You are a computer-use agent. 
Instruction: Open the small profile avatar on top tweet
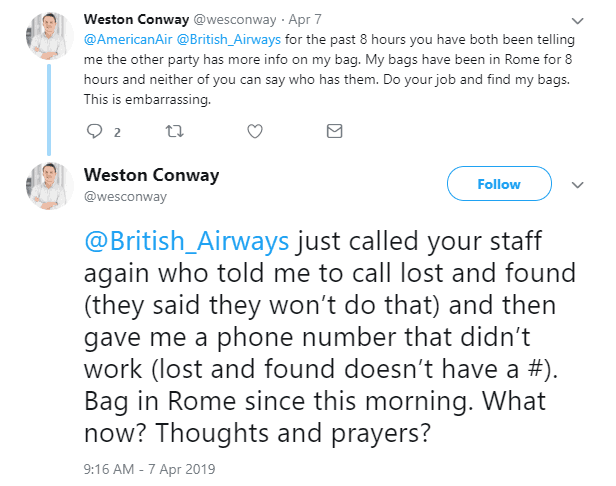[x=46, y=33]
